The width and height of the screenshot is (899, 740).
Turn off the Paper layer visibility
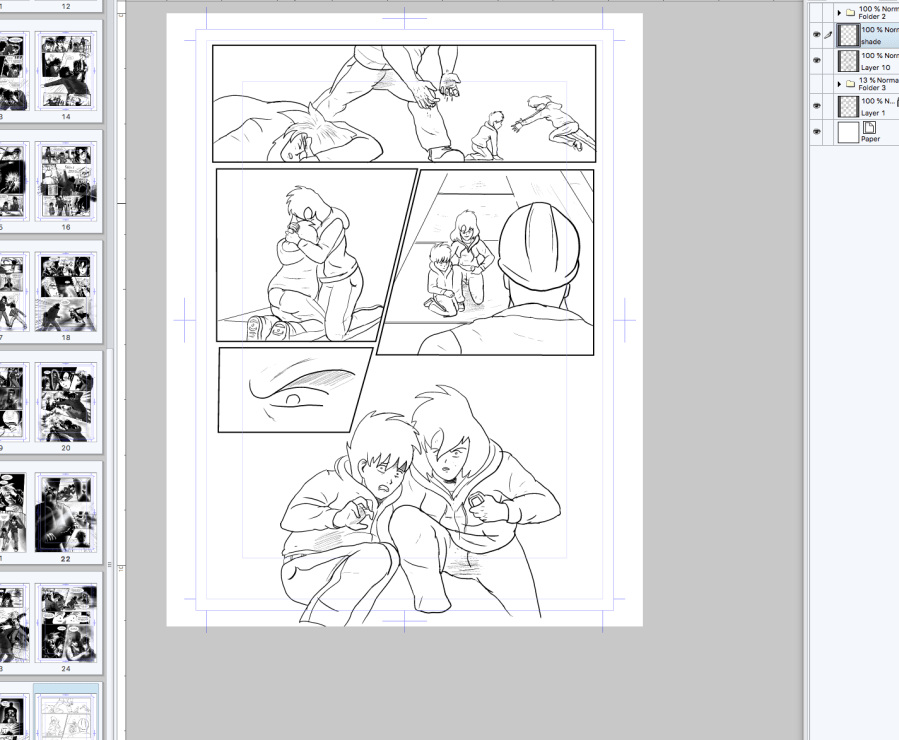coord(817,132)
